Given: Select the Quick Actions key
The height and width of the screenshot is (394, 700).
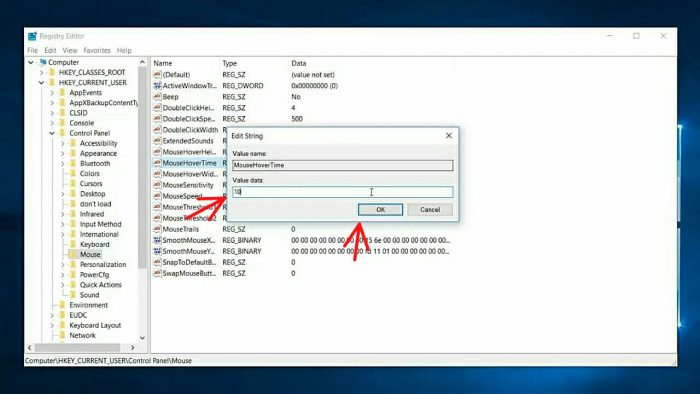Looking at the screenshot, I should click(100, 285).
